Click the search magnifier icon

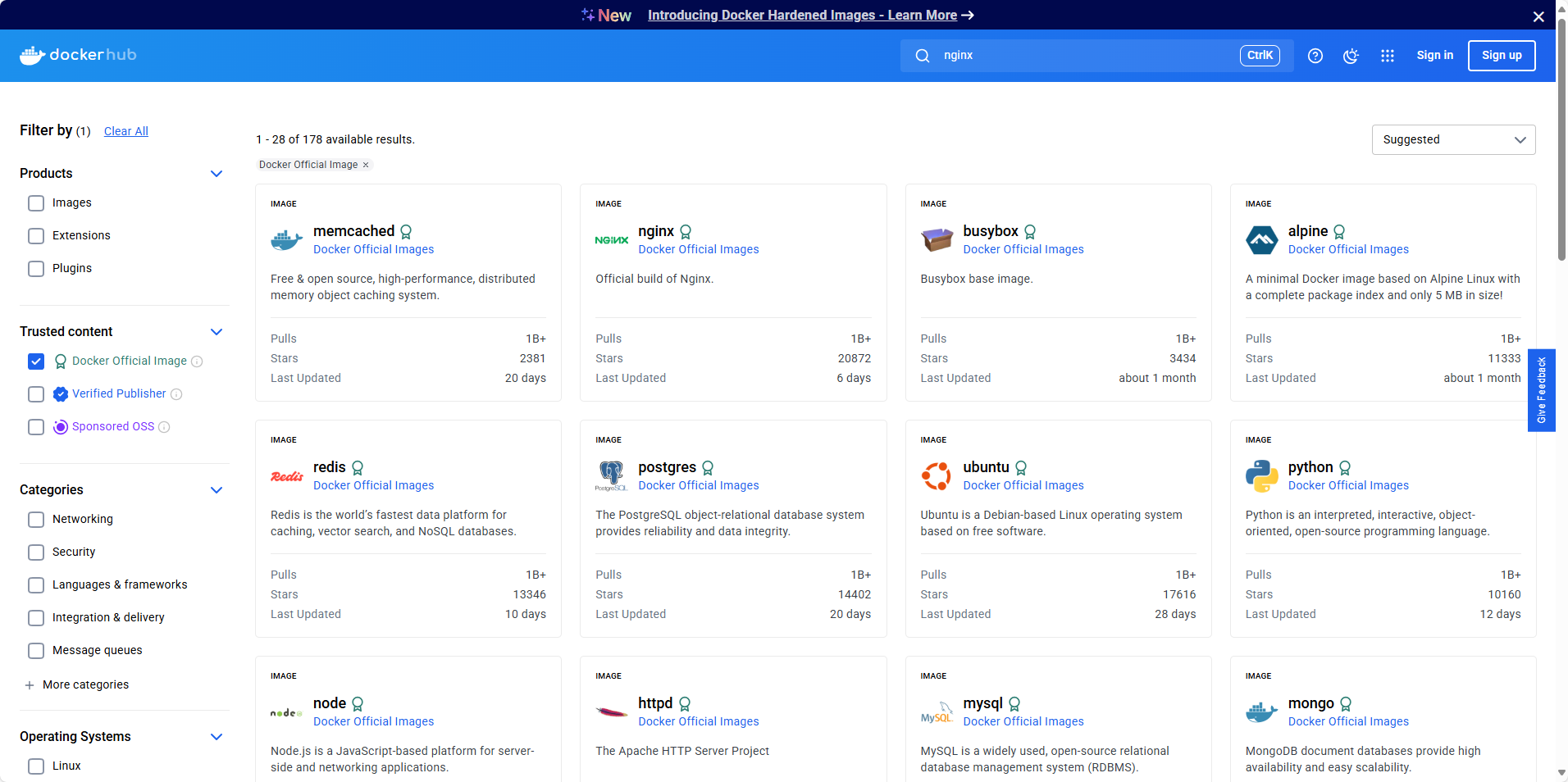click(923, 56)
